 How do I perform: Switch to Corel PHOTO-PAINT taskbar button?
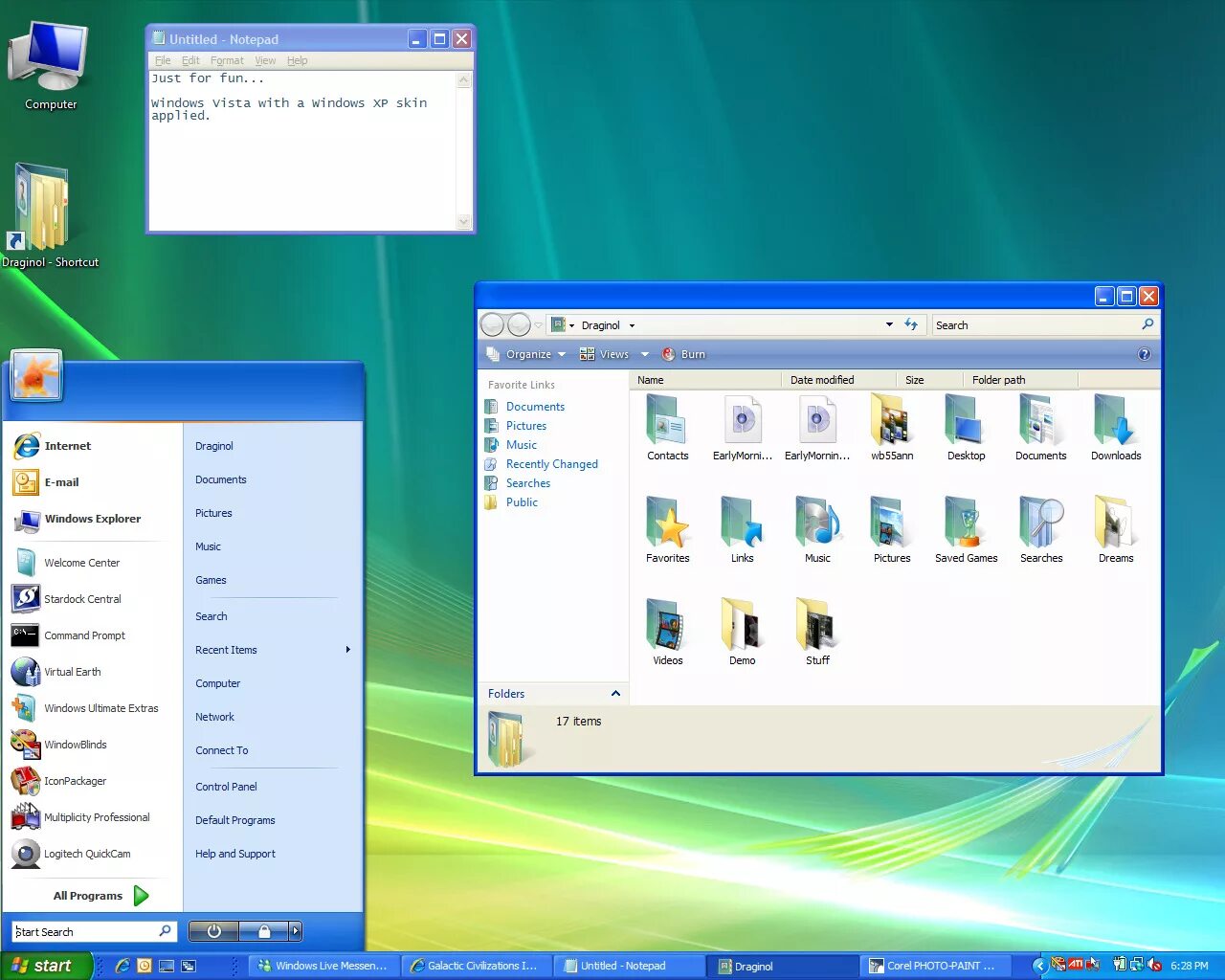coord(936,966)
